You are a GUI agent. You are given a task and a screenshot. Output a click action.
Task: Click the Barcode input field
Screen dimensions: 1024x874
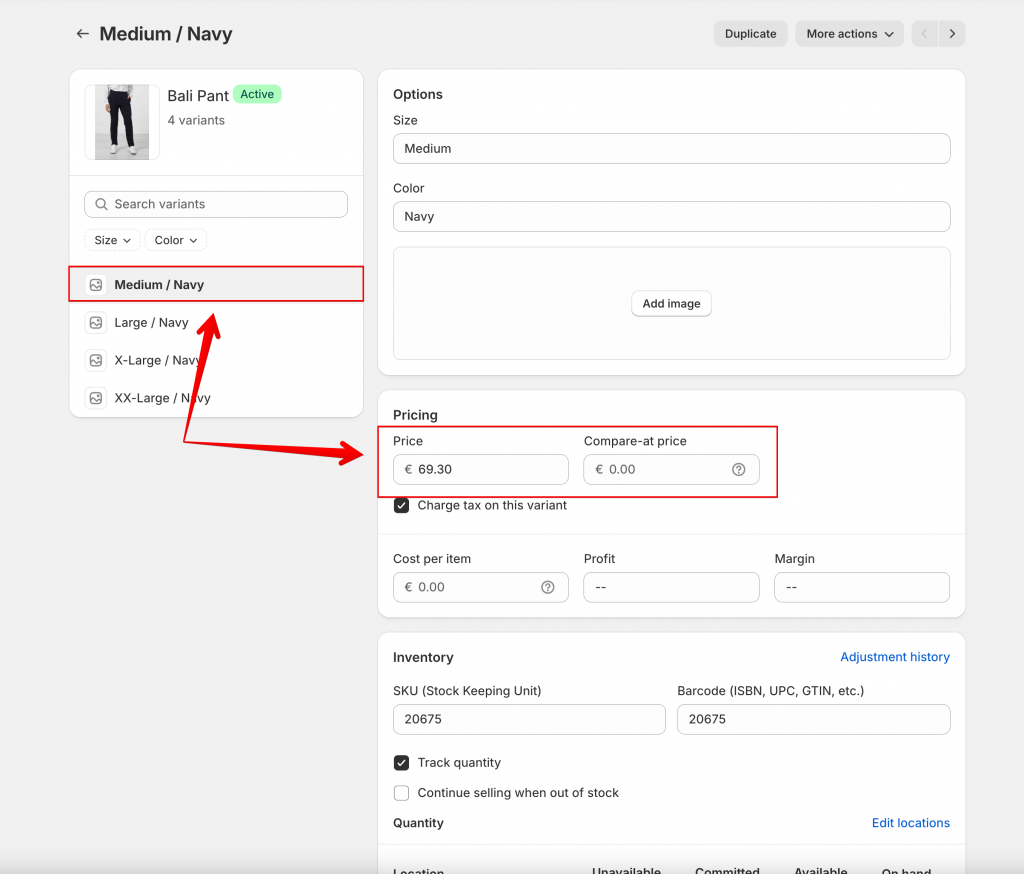tap(814, 719)
